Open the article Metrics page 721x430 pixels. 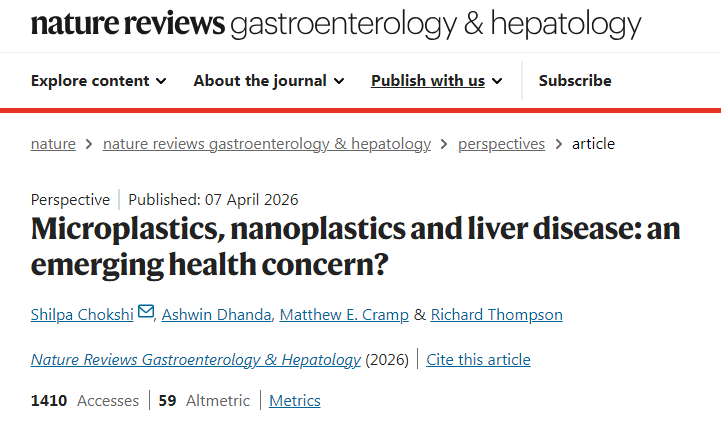point(295,401)
